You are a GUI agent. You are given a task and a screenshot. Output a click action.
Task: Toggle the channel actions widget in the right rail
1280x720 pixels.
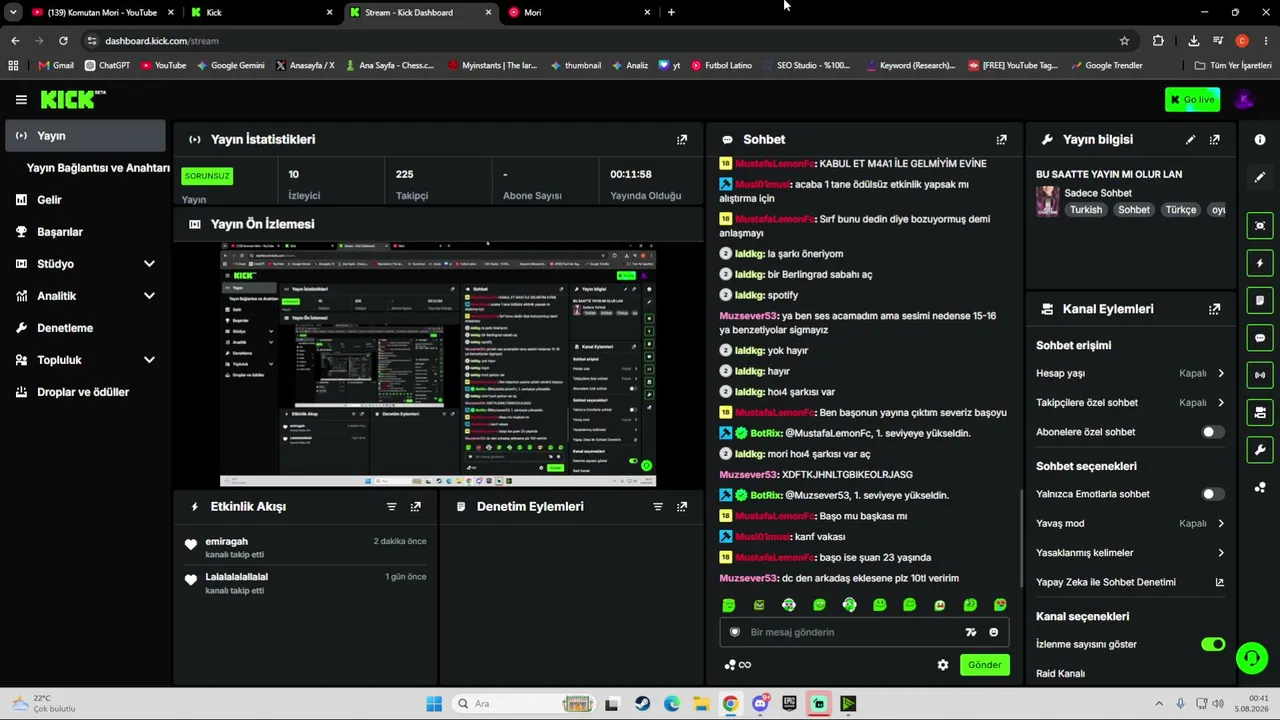[1260, 412]
